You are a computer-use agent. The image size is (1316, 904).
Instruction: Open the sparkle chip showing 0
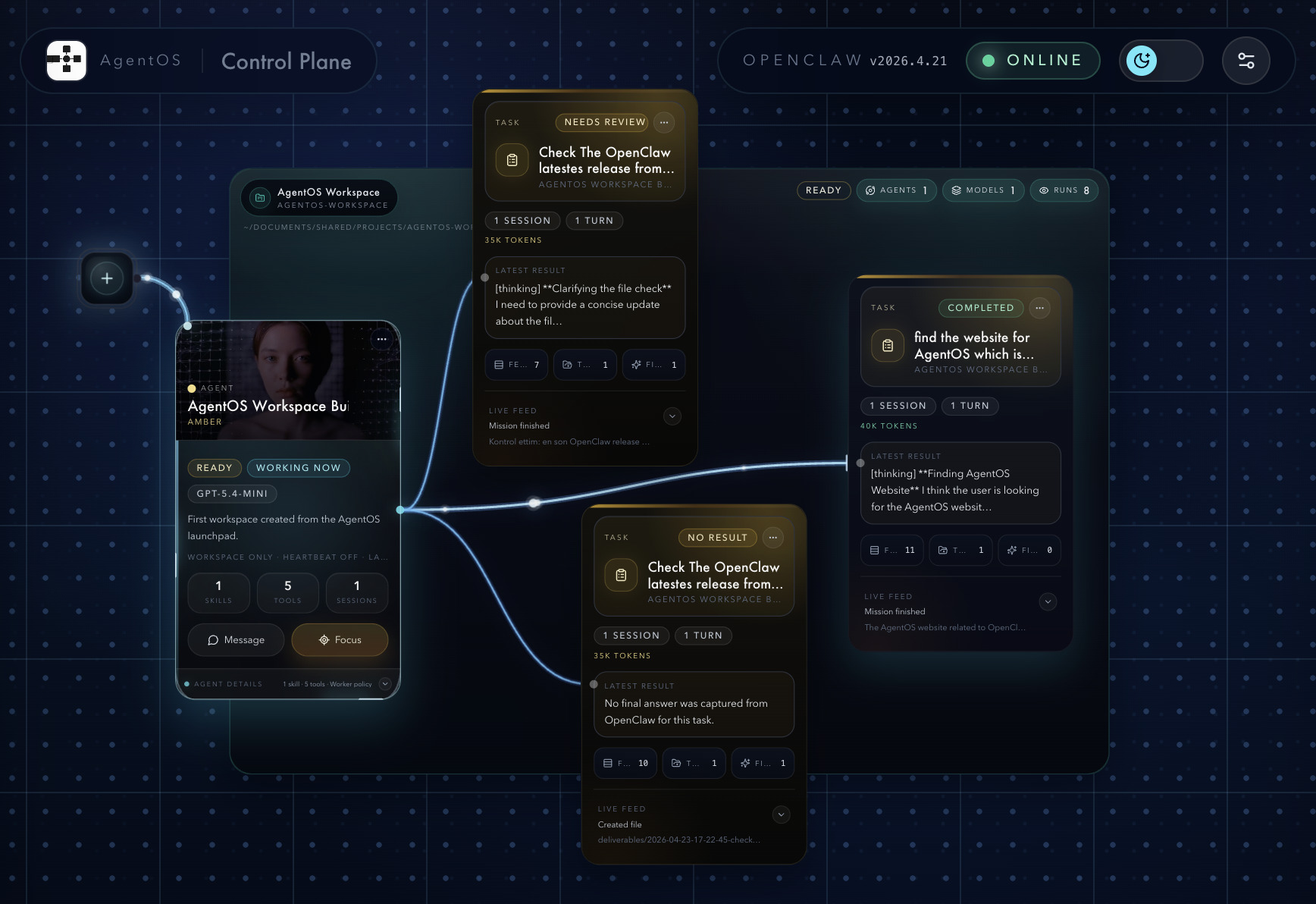coord(1029,551)
